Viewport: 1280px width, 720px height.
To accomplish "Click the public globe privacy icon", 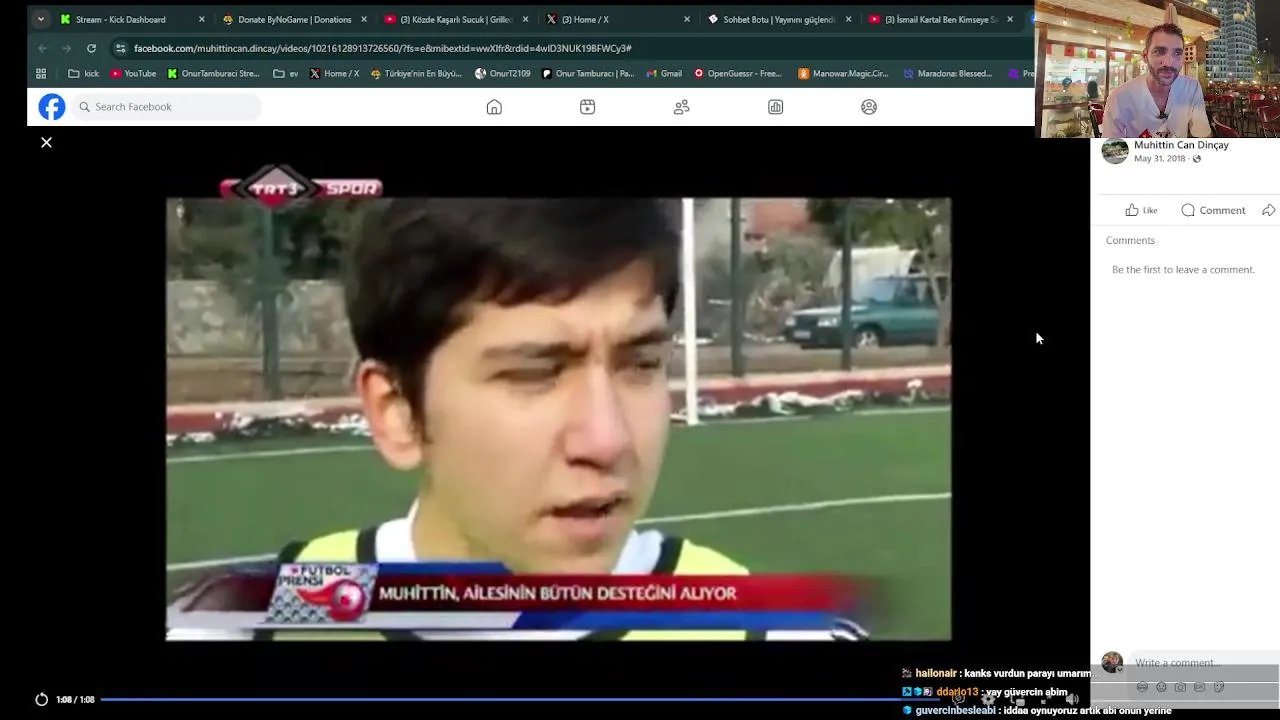I will tap(1196, 159).
